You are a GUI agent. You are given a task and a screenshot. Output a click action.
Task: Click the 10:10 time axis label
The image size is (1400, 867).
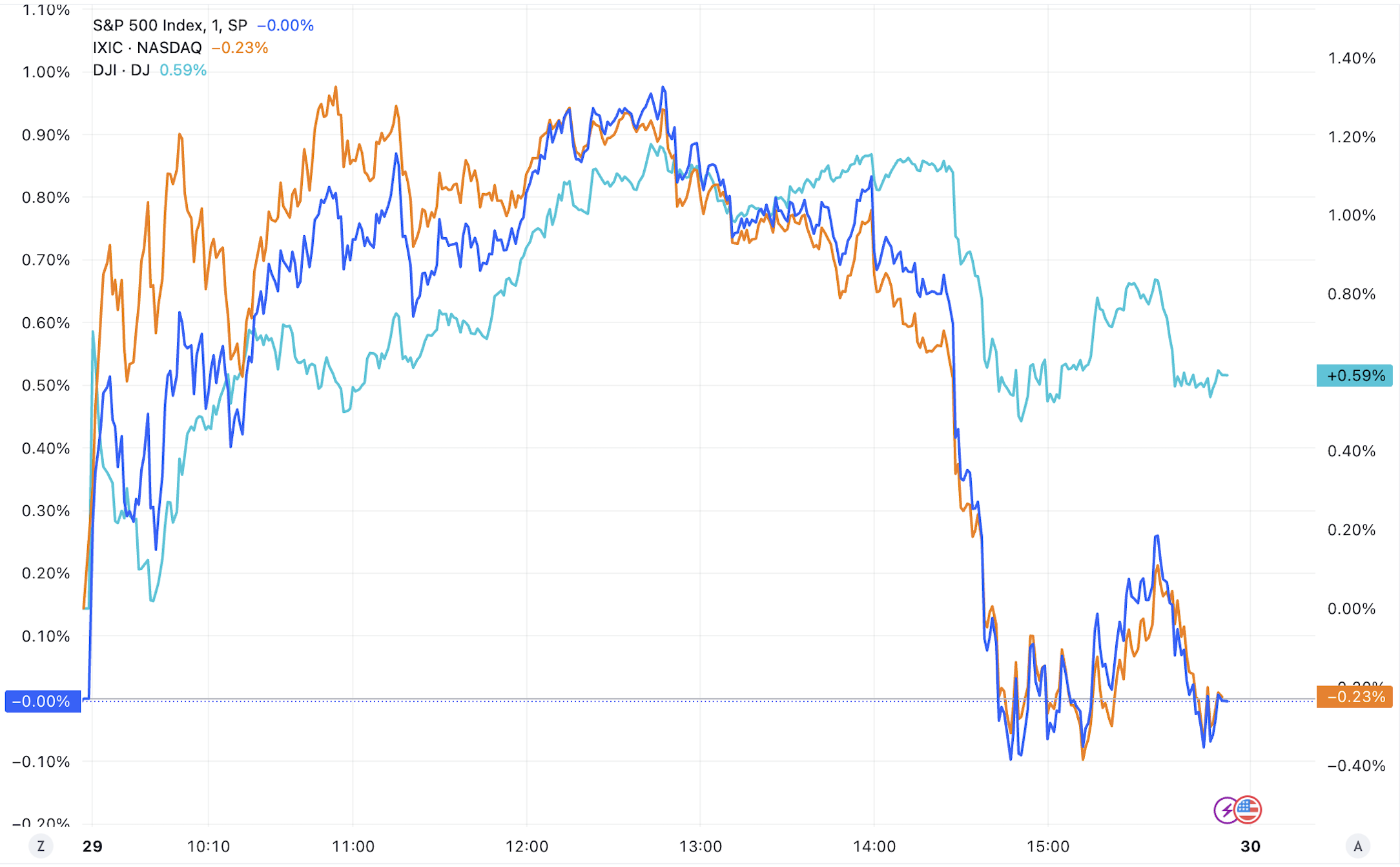(x=208, y=846)
